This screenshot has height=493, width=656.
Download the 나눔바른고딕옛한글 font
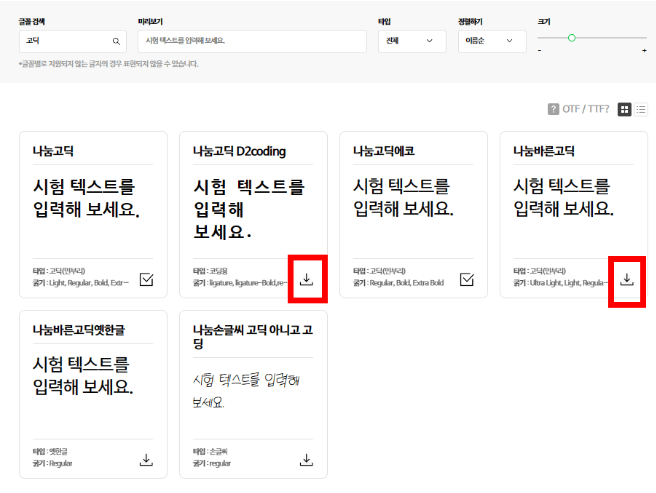pyautogui.click(x=146, y=460)
